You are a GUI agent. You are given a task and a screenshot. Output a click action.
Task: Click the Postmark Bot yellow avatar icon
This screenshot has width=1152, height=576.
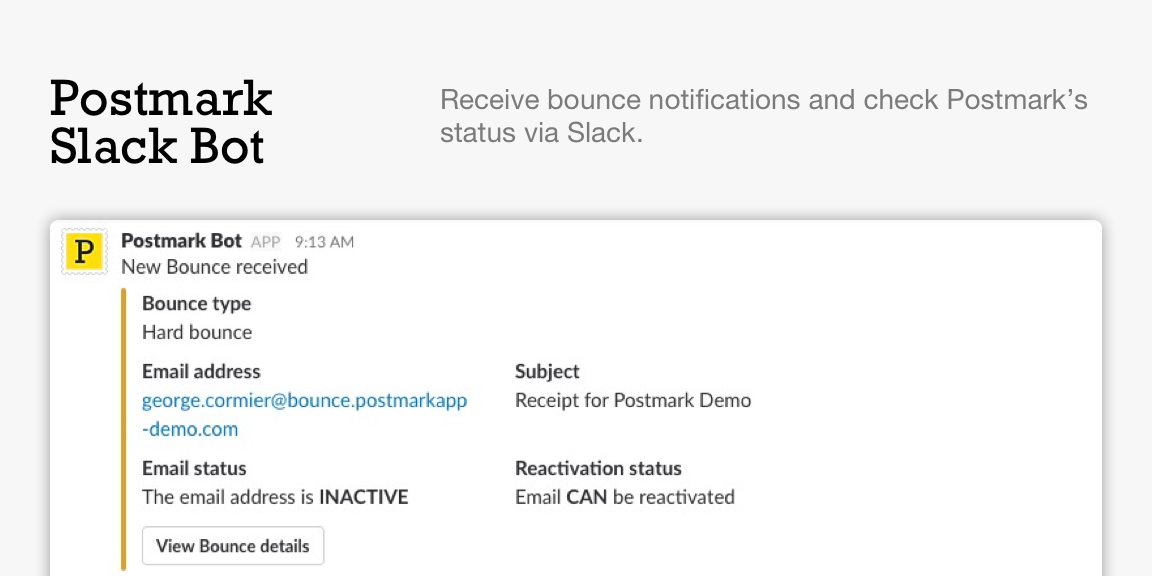(84, 251)
